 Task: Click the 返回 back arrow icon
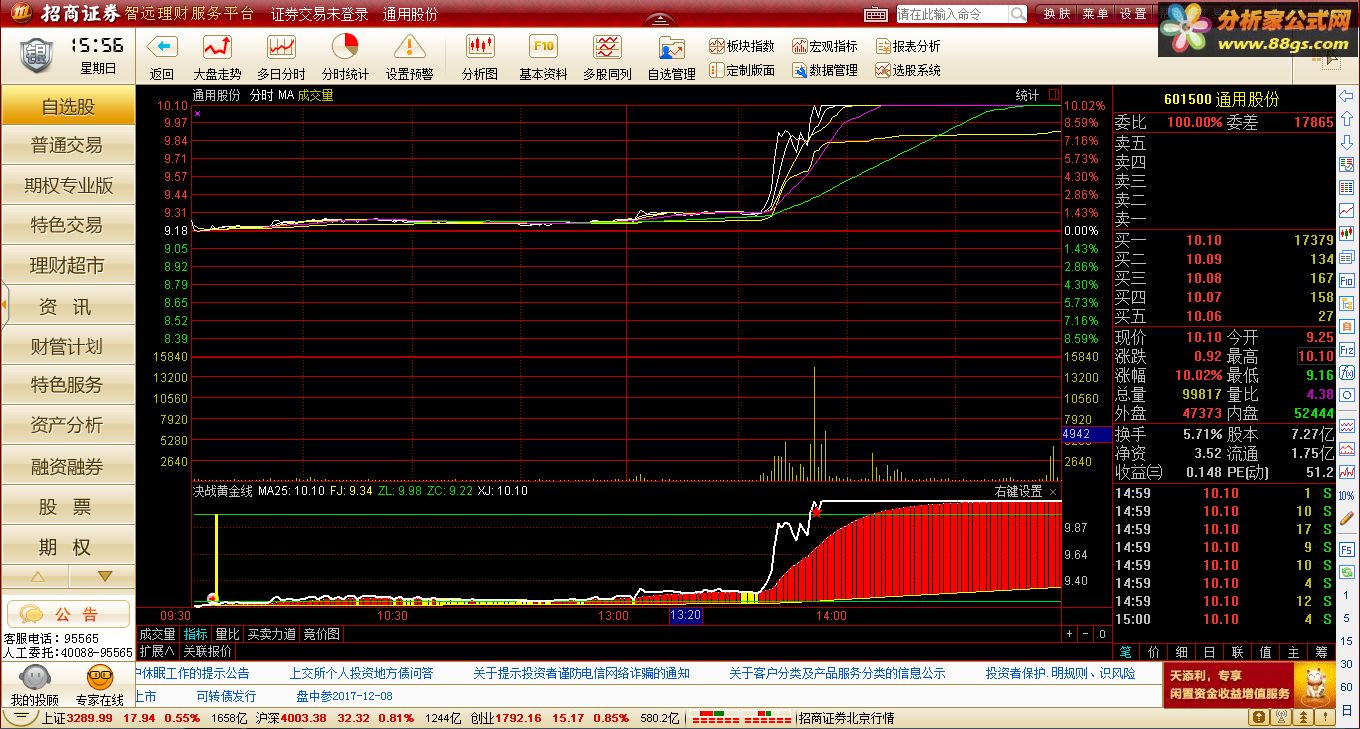click(x=161, y=47)
